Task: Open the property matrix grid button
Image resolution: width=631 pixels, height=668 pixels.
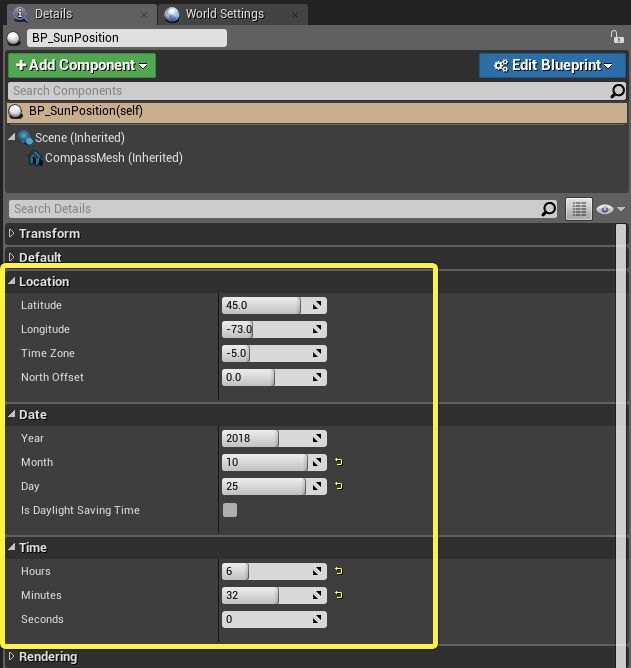Action: (579, 209)
